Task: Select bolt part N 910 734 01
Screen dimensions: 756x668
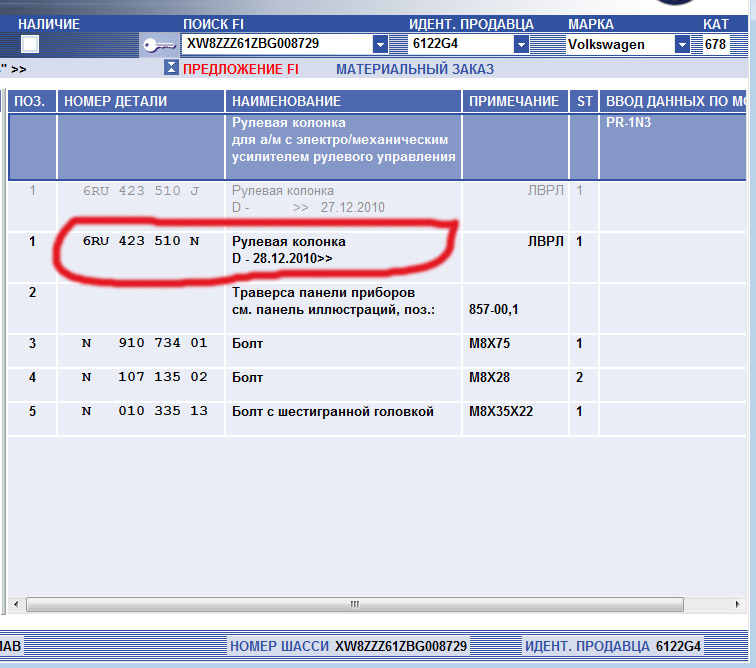Action: 144,344
